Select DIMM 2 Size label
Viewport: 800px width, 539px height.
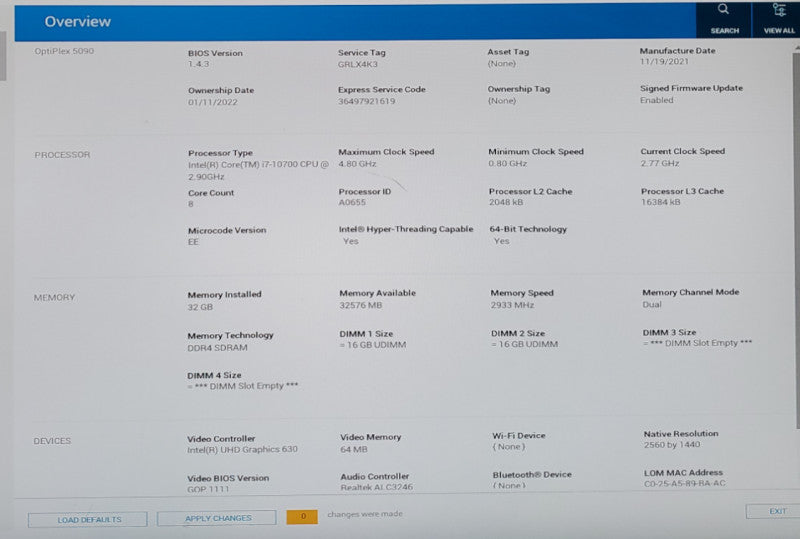coord(518,333)
